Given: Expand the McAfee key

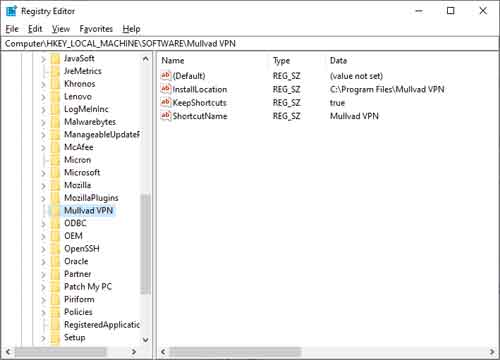Looking at the screenshot, I should 43,148.
